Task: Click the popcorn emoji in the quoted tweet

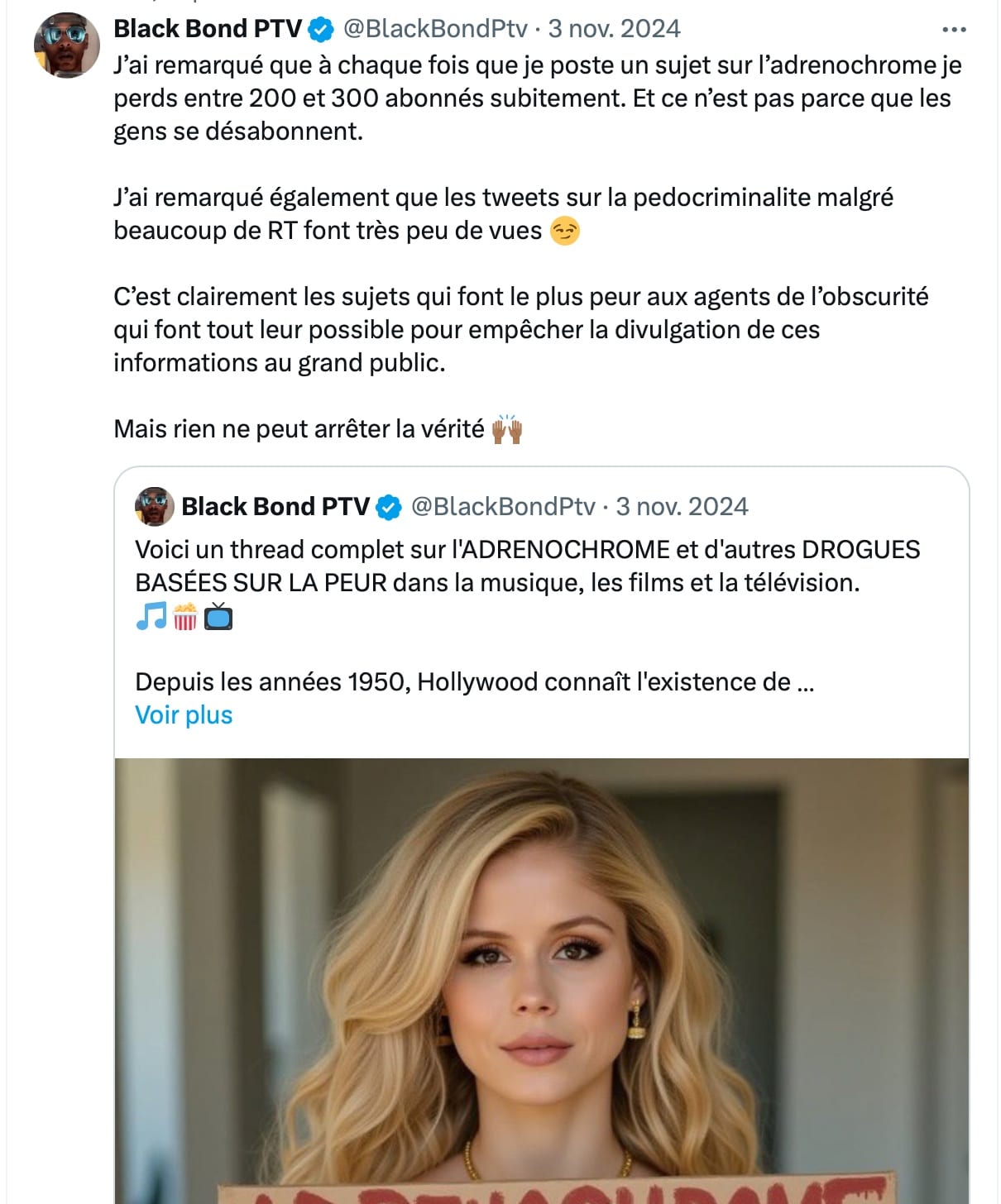Action: (184, 616)
